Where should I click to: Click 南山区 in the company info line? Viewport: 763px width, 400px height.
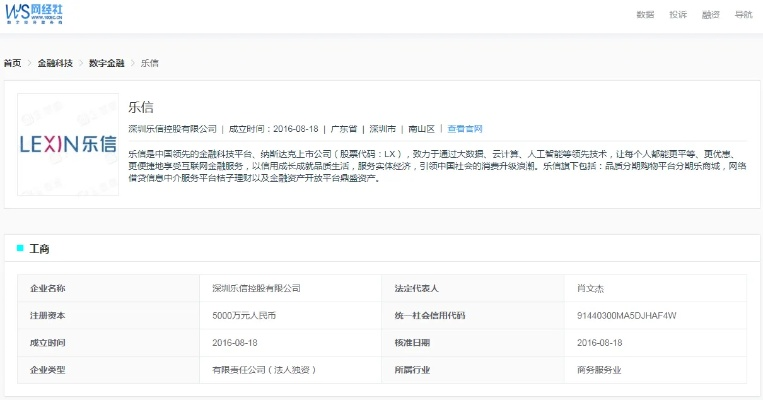421,129
